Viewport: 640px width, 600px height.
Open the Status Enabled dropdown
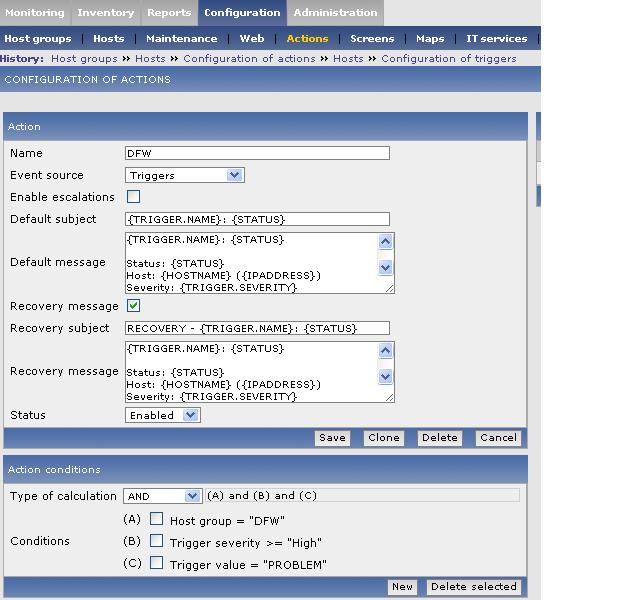pyautogui.click(x=163, y=415)
